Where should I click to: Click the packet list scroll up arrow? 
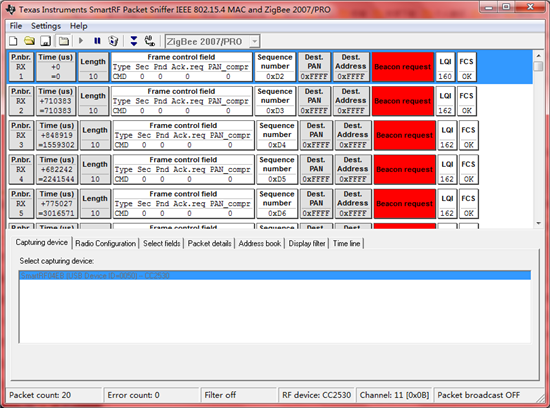coord(538,56)
